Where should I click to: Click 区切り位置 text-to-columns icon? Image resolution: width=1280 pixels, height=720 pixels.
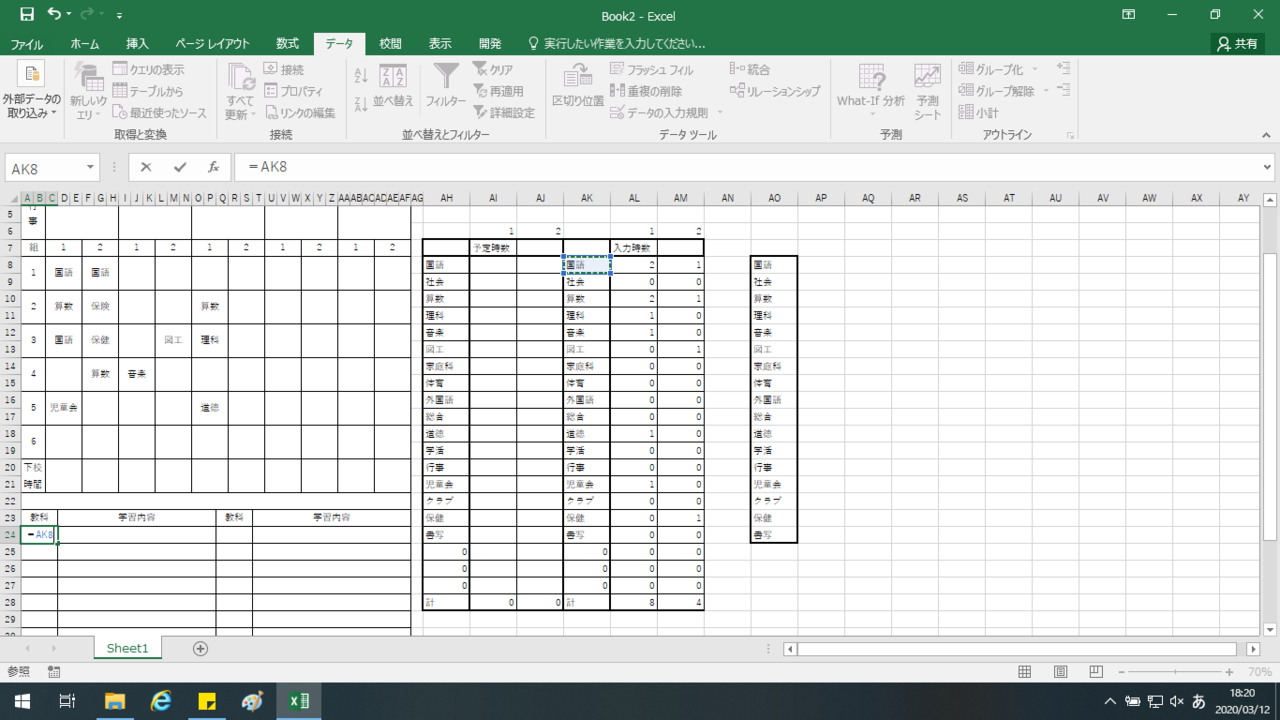point(578,85)
